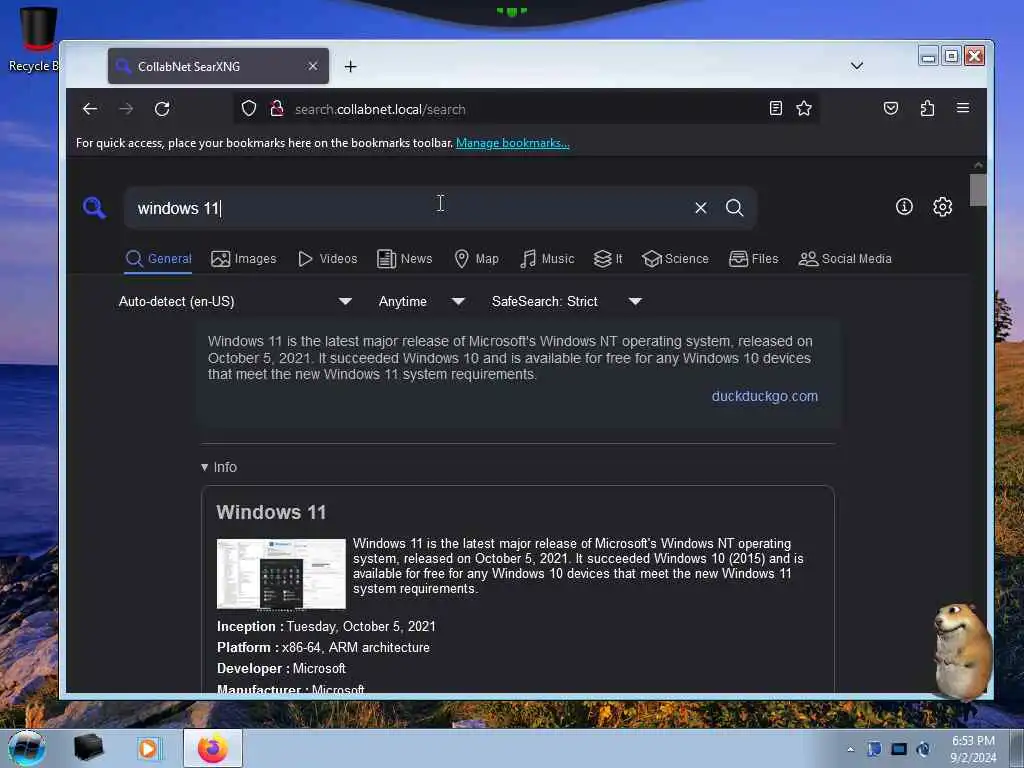
Task: Click the "Developer :" Microsoft row
Action: (x=281, y=668)
